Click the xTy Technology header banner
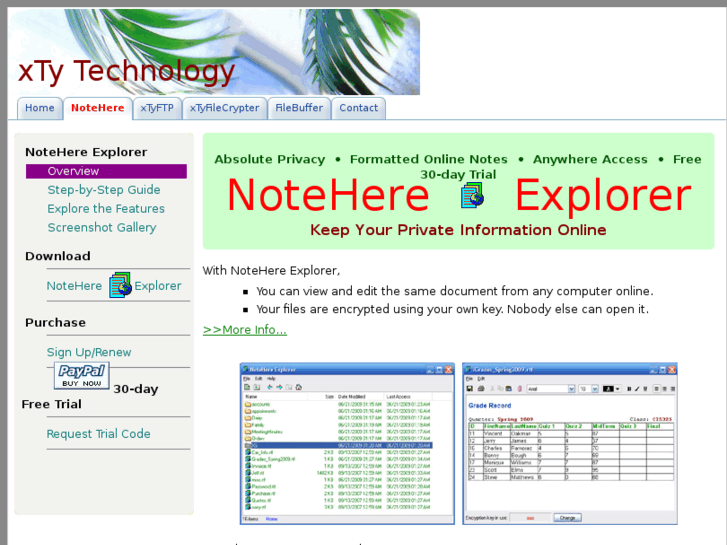Screen dimensions: 727x545 click(x=214, y=52)
